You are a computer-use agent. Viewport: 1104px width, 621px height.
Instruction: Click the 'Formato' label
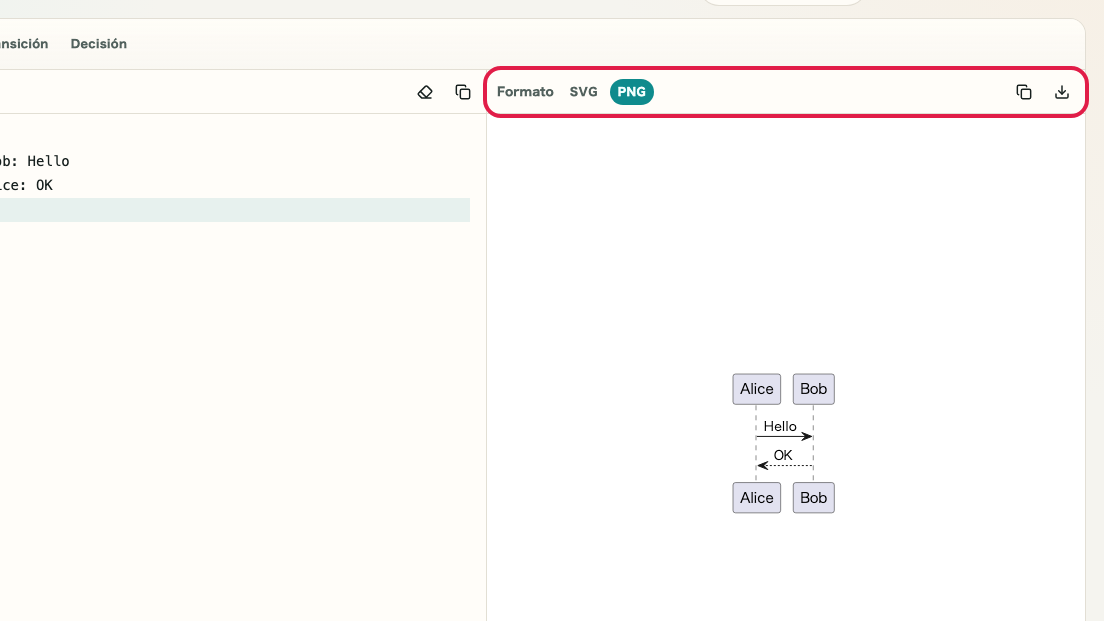[x=525, y=92]
